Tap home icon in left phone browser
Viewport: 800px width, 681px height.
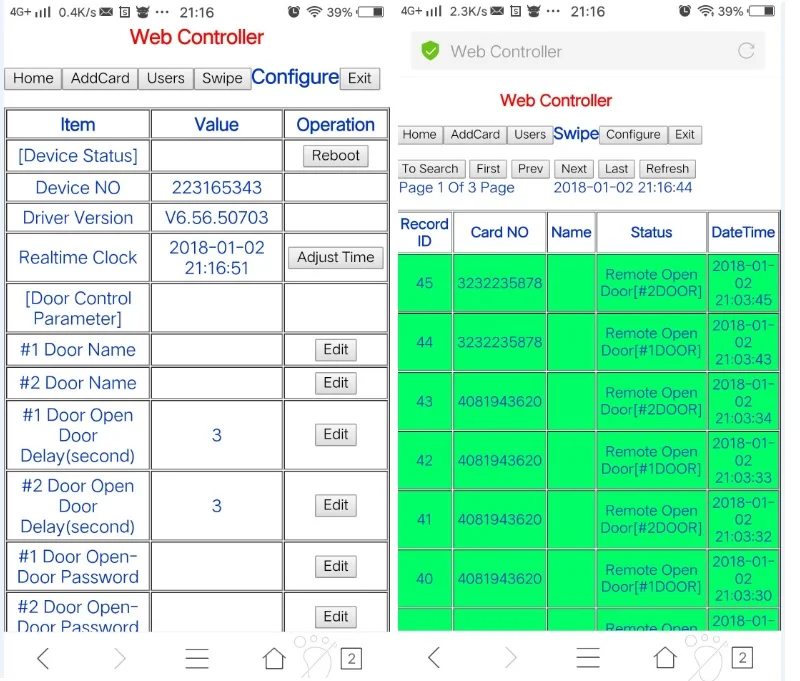pos(274,658)
